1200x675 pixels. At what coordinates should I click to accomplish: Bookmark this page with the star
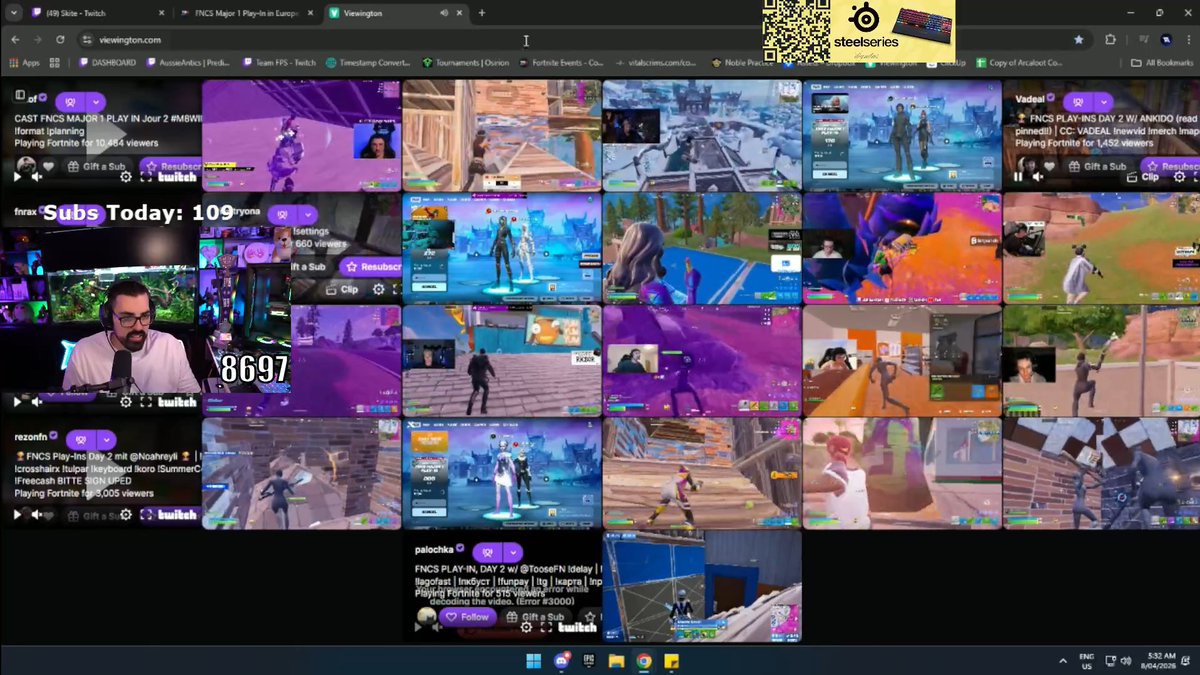pyautogui.click(x=1078, y=40)
